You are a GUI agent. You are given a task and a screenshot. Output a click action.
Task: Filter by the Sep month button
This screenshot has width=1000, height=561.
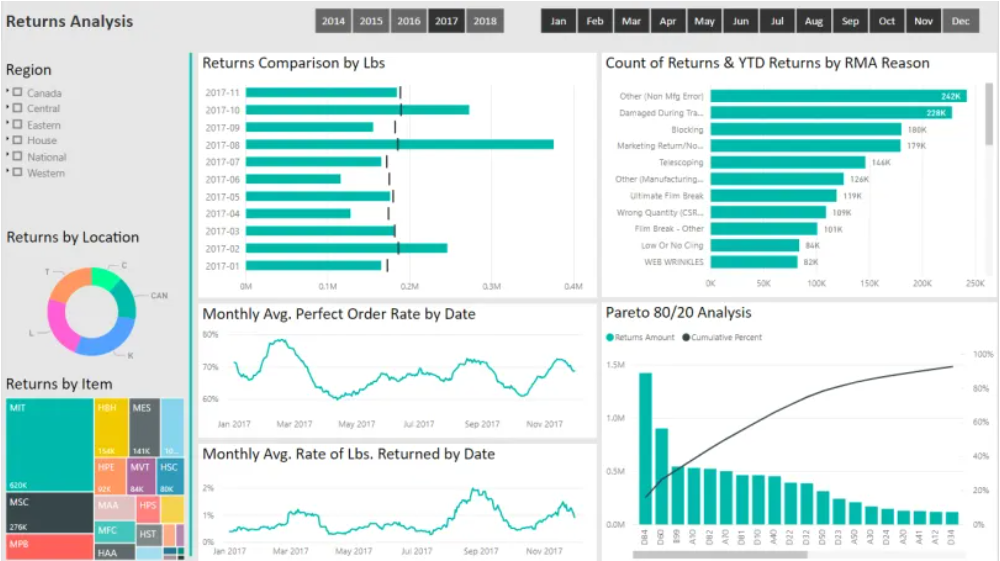point(850,21)
